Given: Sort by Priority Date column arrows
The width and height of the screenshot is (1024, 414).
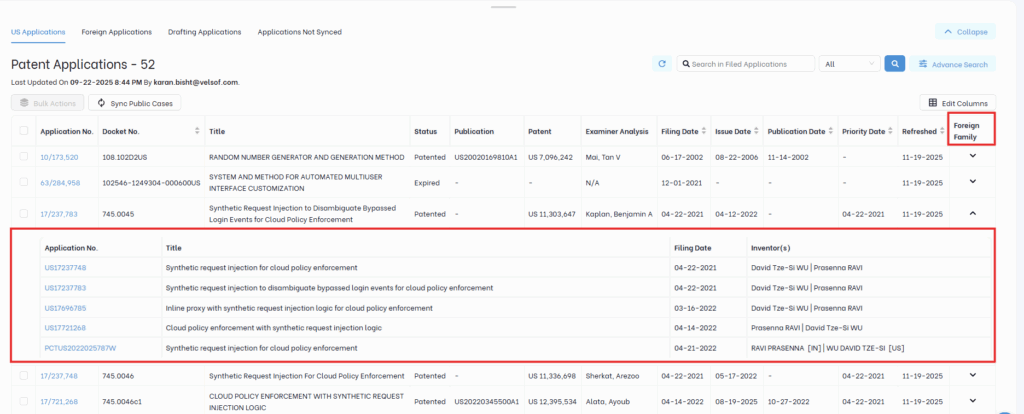Looking at the screenshot, I should (892, 132).
